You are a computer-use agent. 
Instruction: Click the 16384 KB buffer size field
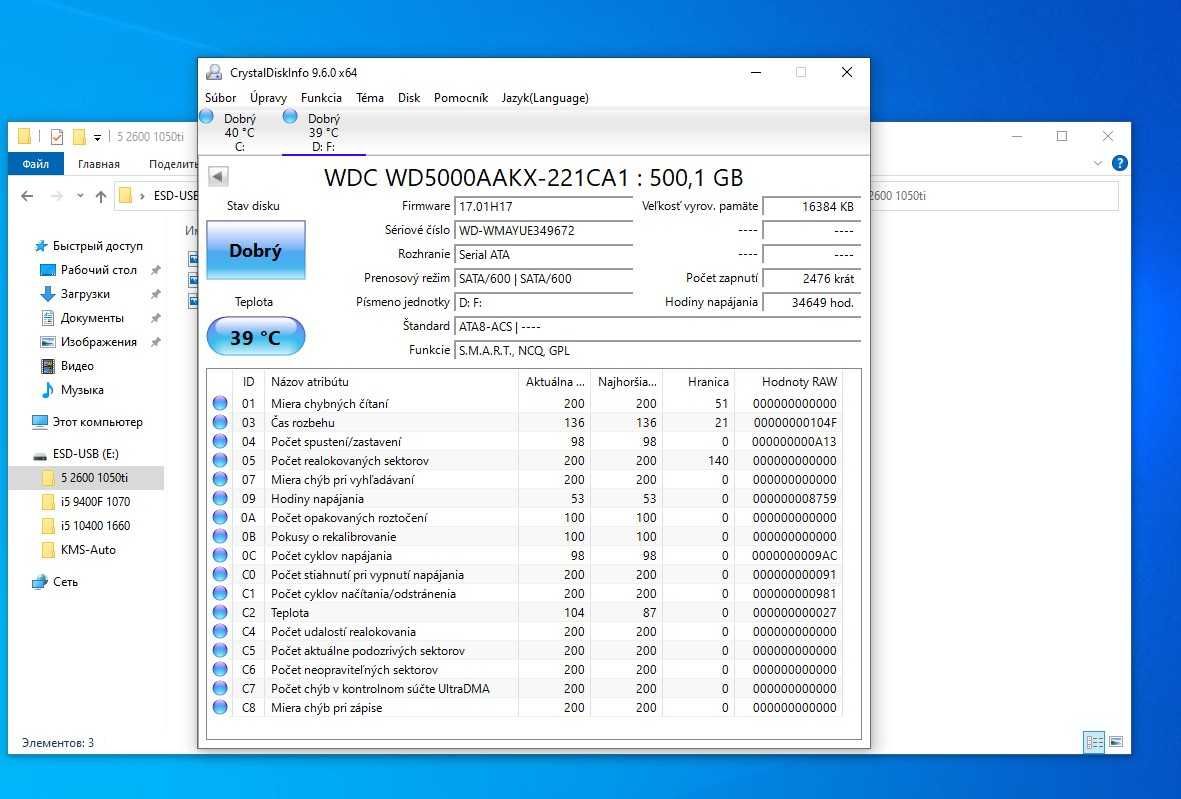(x=811, y=206)
